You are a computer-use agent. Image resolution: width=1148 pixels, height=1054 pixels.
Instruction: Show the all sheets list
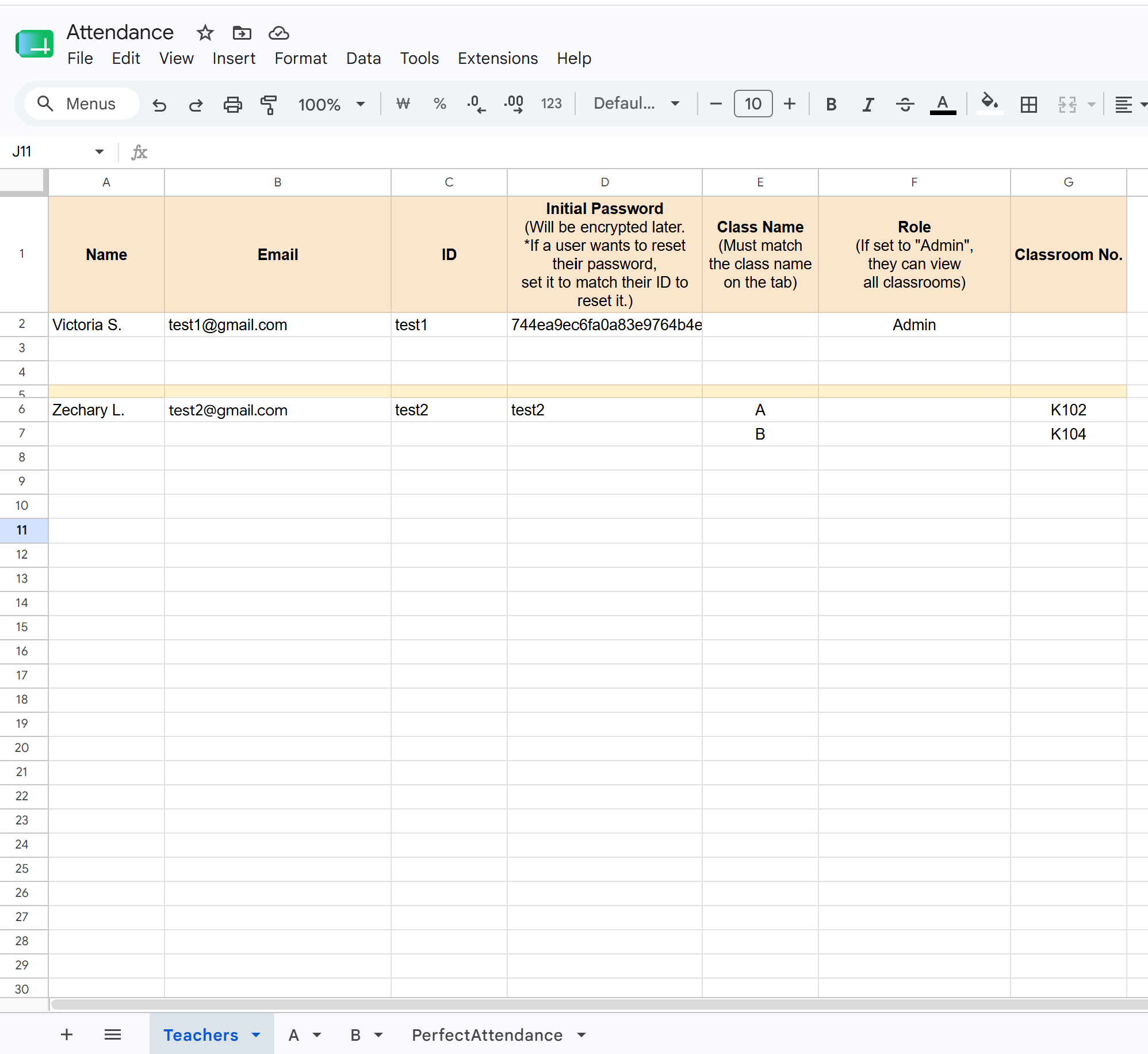113,1034
